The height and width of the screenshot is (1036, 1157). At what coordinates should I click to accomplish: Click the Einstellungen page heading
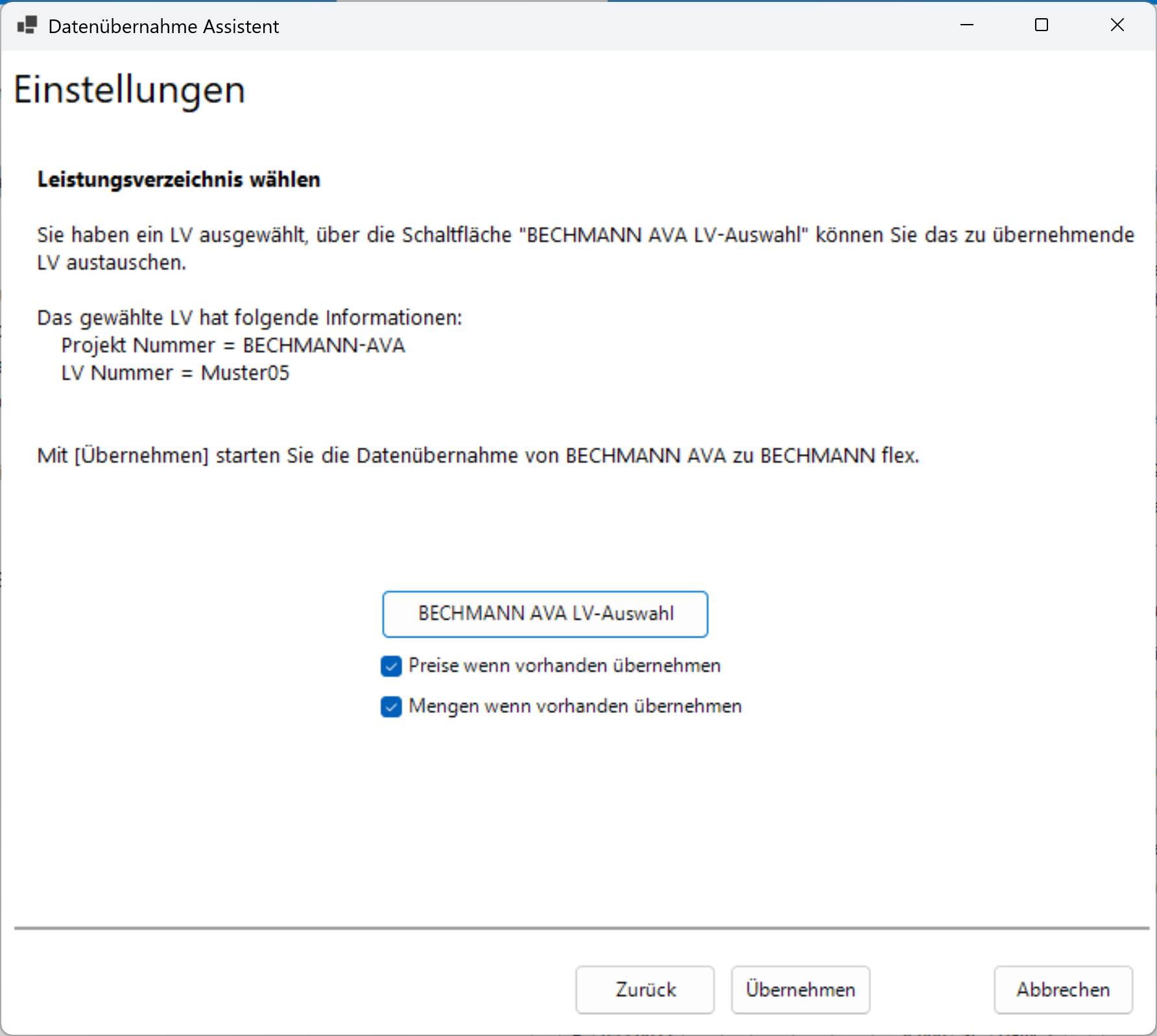click(x=130, y=90)
